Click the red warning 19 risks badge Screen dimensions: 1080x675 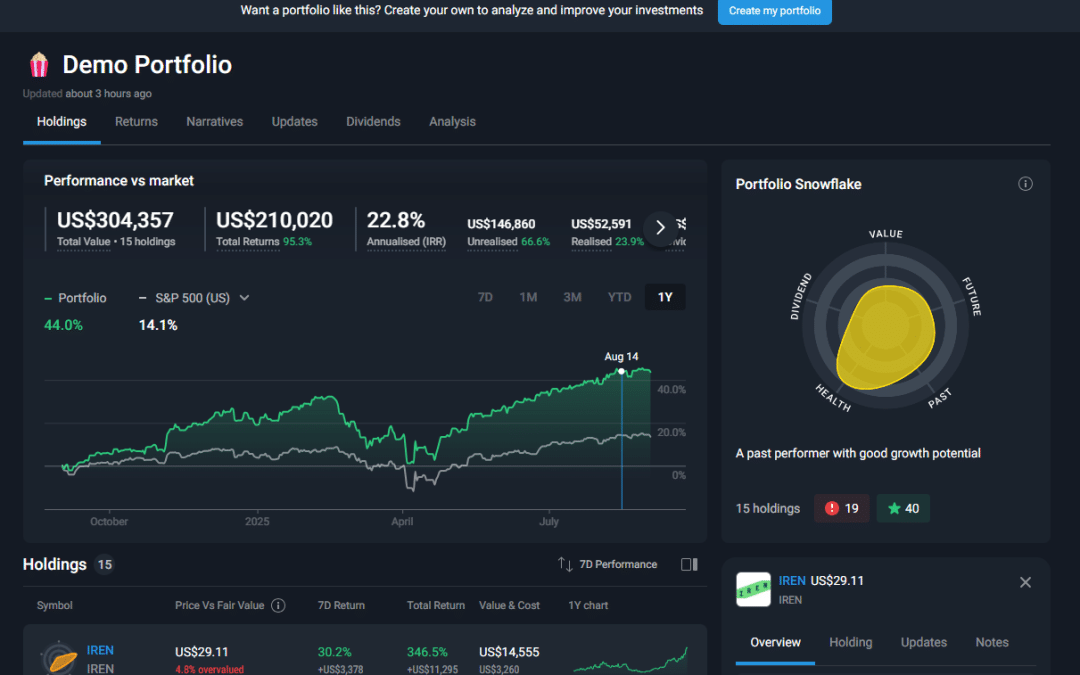pos(842,508)
